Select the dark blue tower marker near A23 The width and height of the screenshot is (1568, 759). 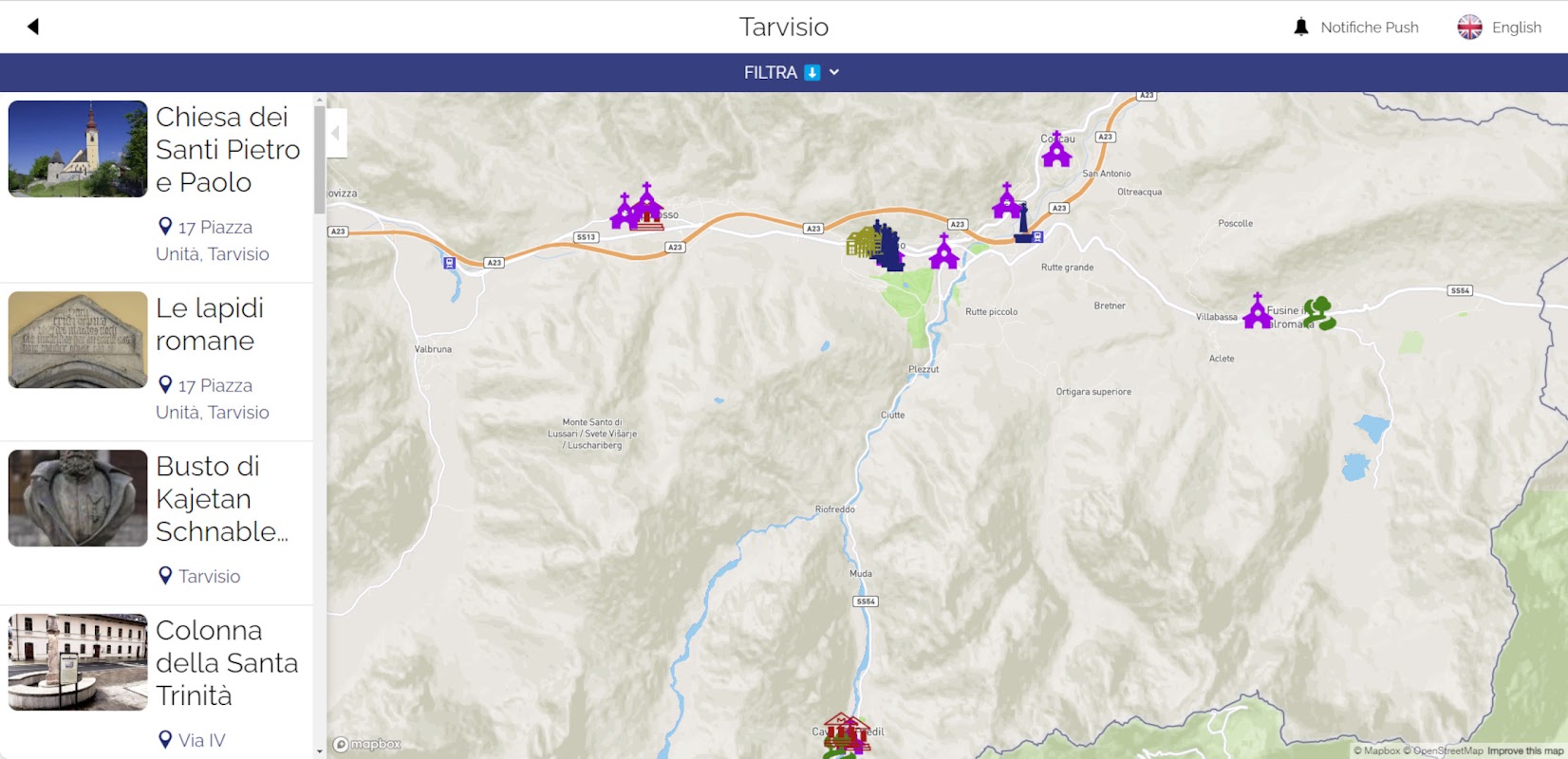[x=1023, y=226]
